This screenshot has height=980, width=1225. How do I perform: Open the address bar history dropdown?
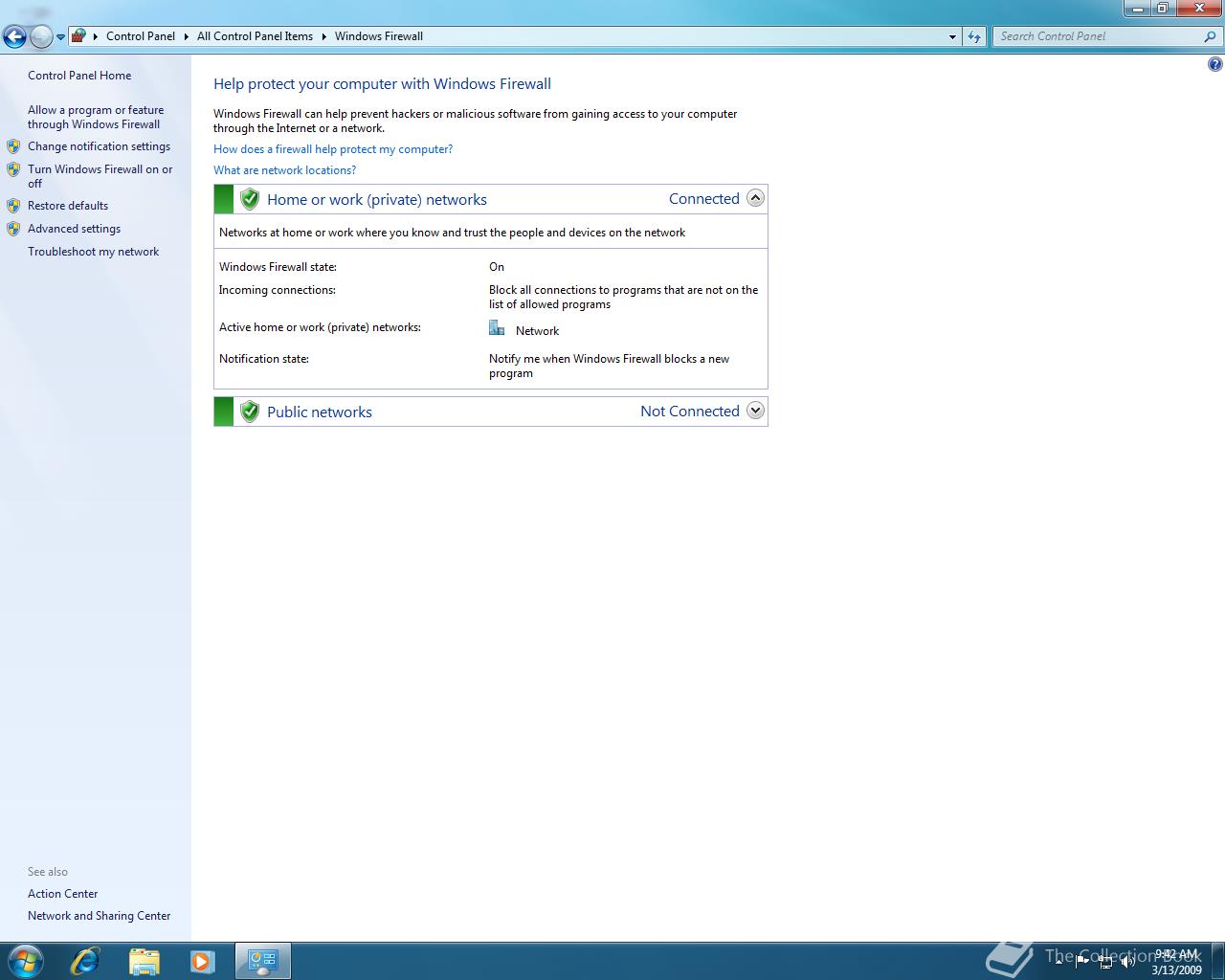[952, 36]
